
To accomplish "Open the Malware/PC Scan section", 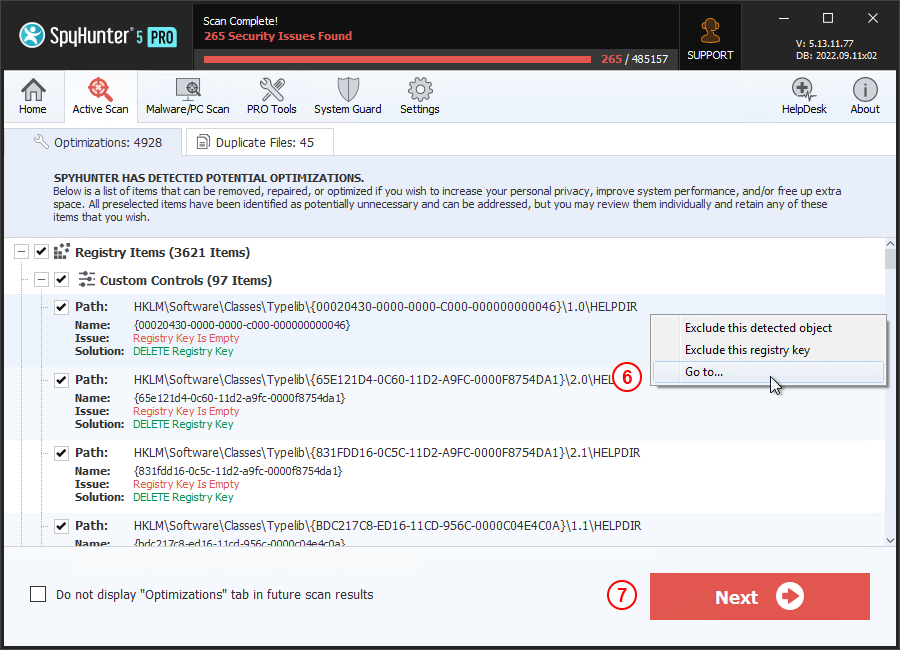I will (x=187, y=97).
